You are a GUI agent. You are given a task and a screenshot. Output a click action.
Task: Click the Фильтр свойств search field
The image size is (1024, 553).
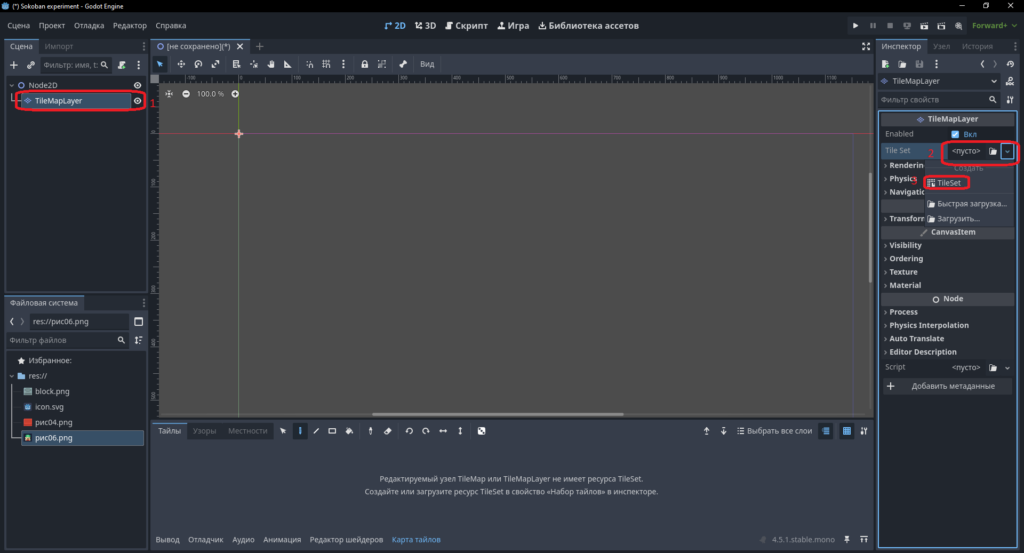point(938,100)
